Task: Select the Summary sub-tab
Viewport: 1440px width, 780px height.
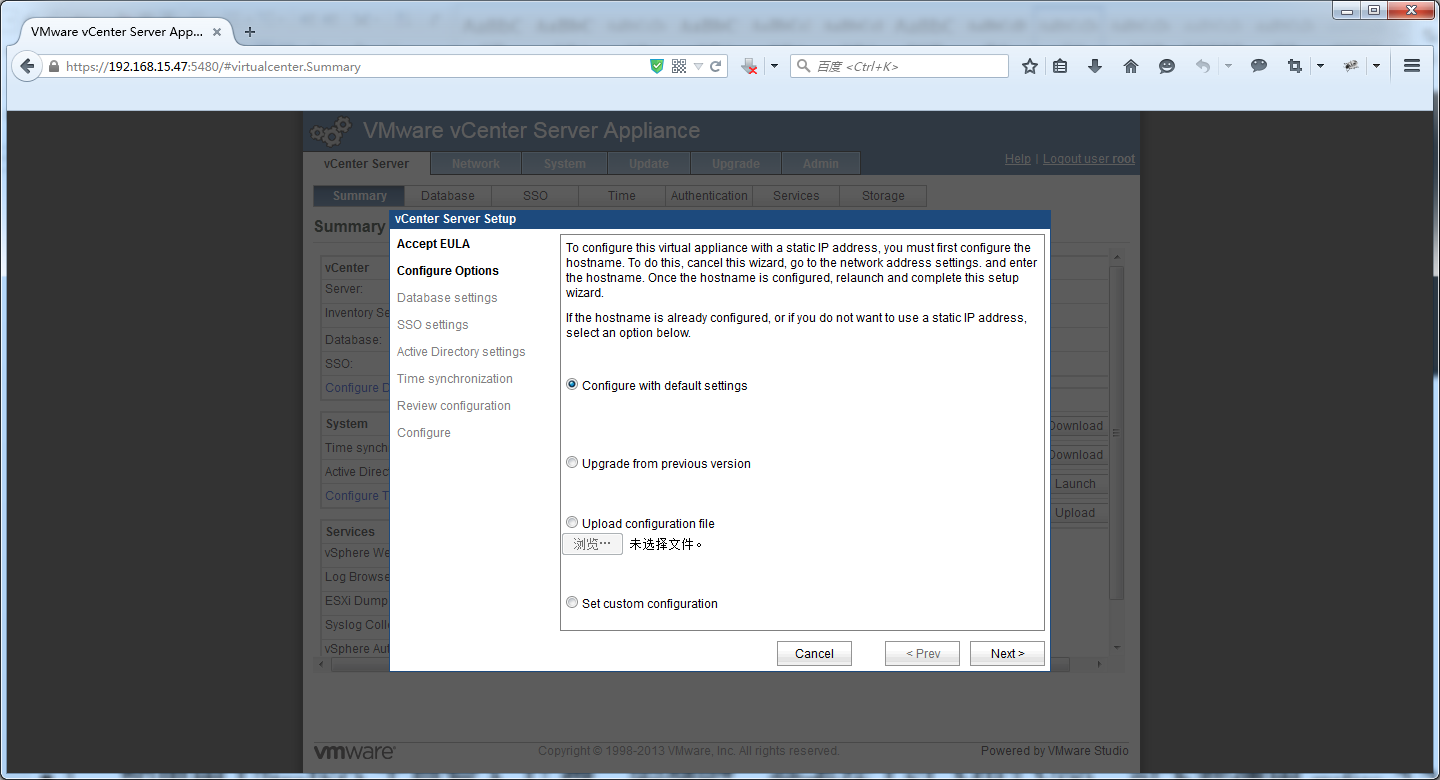Action: tap(359, 196)
